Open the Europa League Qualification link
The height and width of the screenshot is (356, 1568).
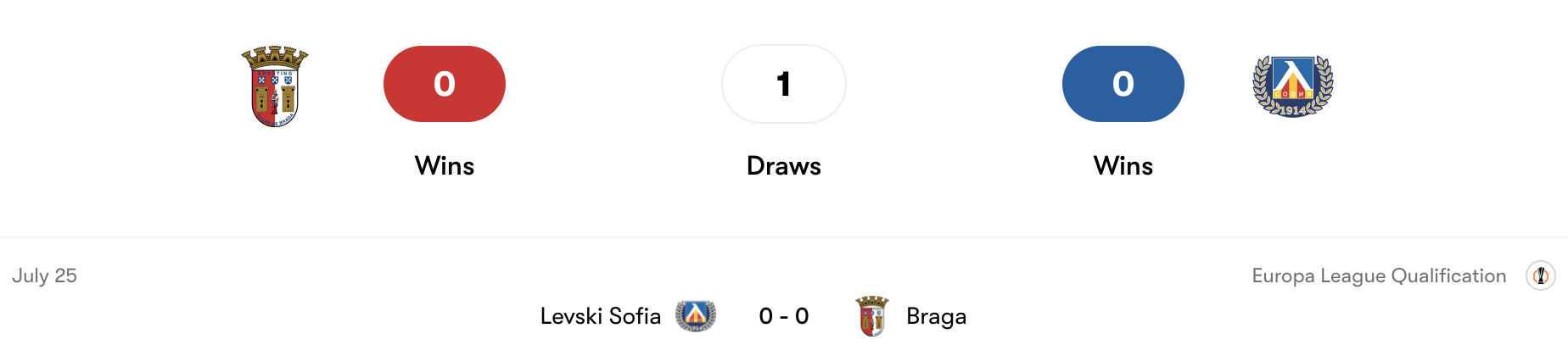pos(1379,275)
